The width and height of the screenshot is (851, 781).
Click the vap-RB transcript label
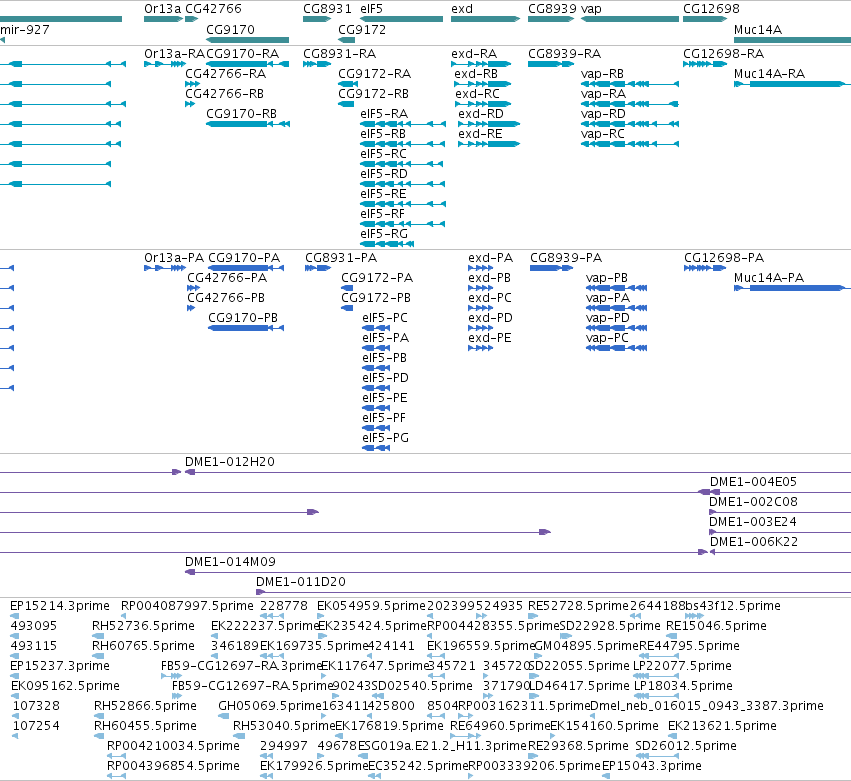click(602, 74)
